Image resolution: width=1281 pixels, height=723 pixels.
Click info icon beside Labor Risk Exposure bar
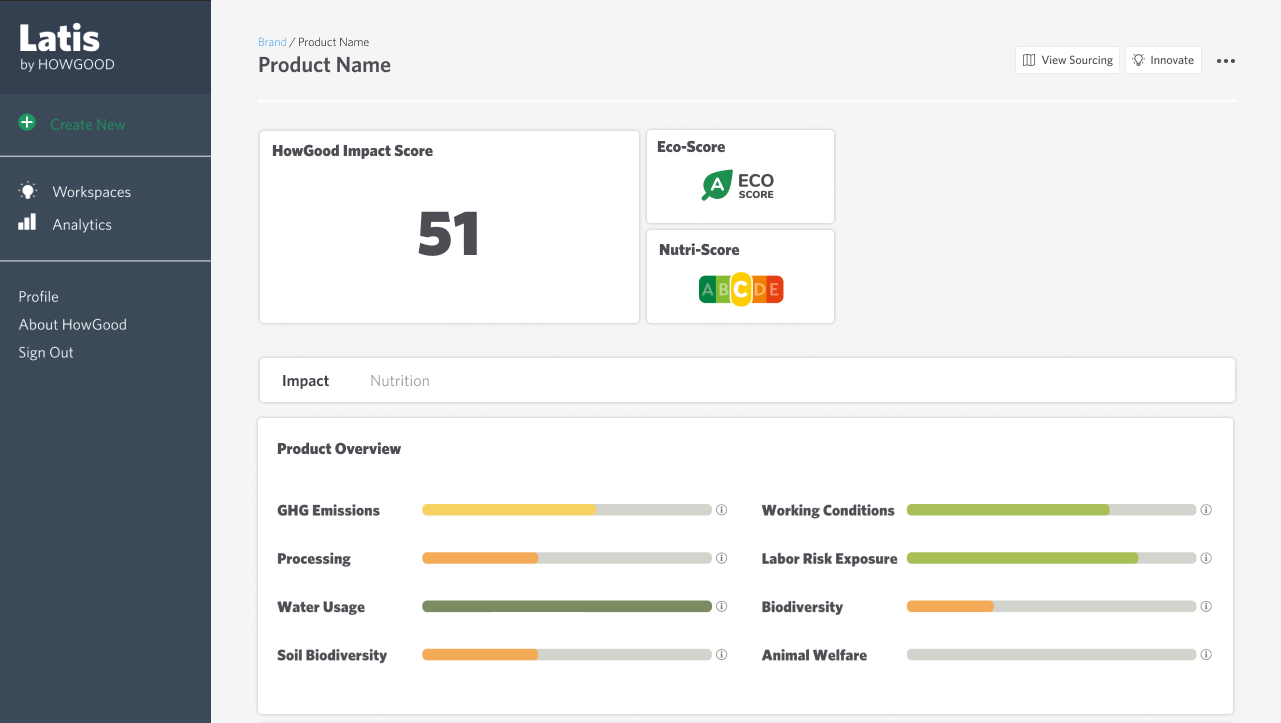click(1206, 558)
